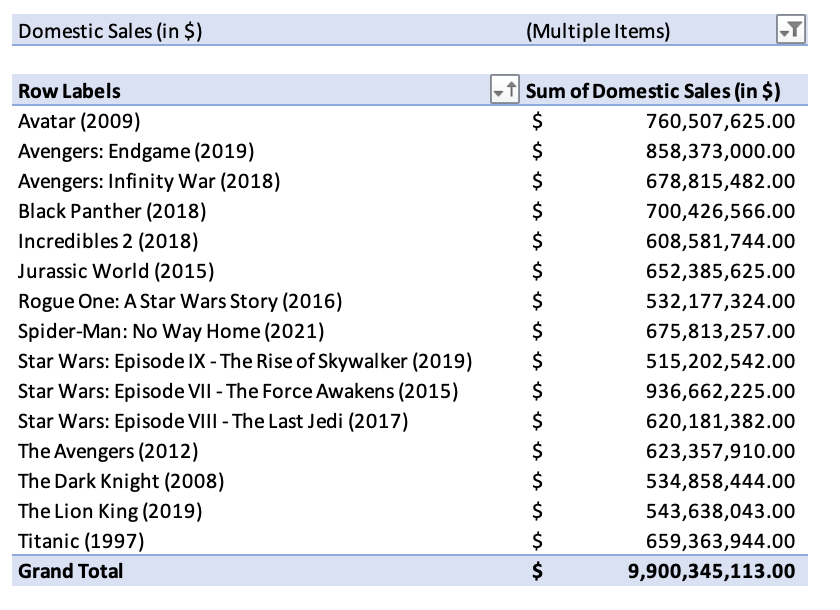Click the Titanic (1997) row label
The image size is (840, 610).
click(81, 541)
